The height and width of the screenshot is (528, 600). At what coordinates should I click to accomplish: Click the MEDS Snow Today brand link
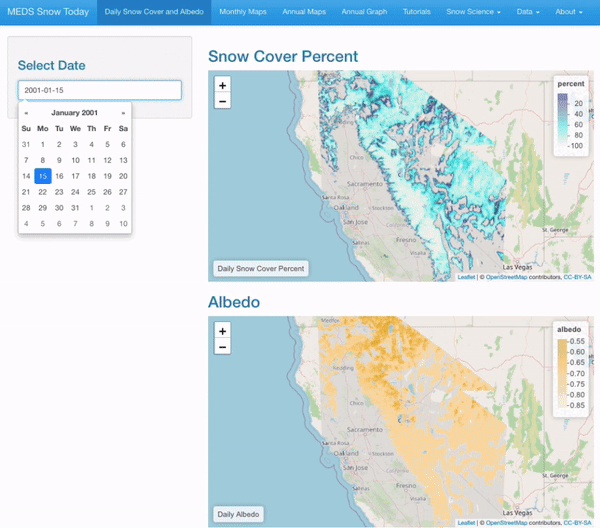(48, 12)
